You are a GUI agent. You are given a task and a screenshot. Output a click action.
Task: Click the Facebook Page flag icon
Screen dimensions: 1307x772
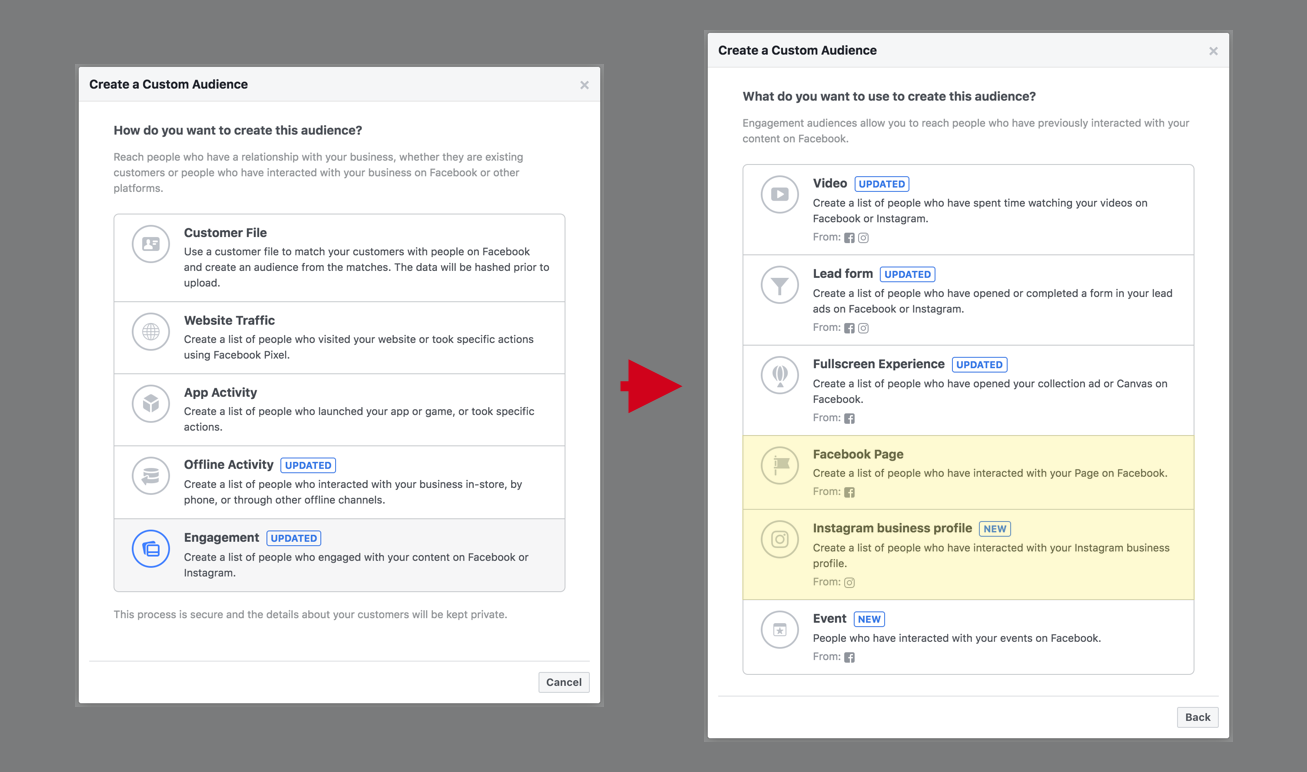click(780, 465)
